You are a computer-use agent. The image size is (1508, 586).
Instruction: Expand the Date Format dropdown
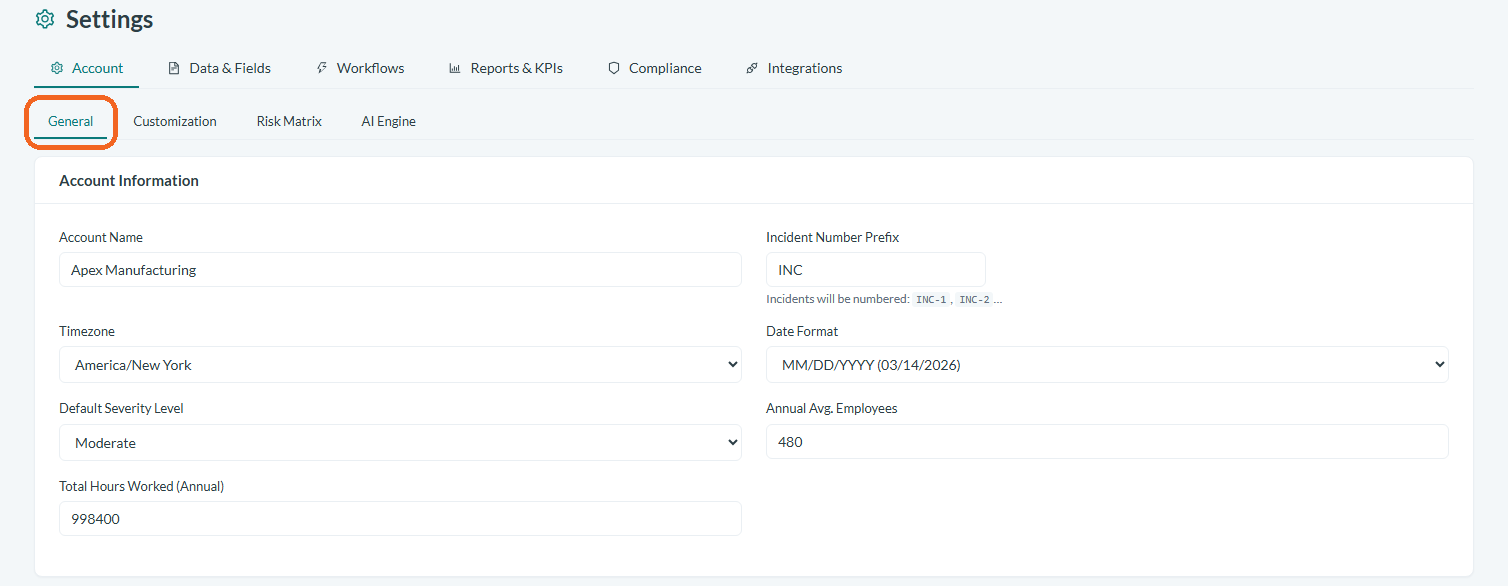(1107, 365)
